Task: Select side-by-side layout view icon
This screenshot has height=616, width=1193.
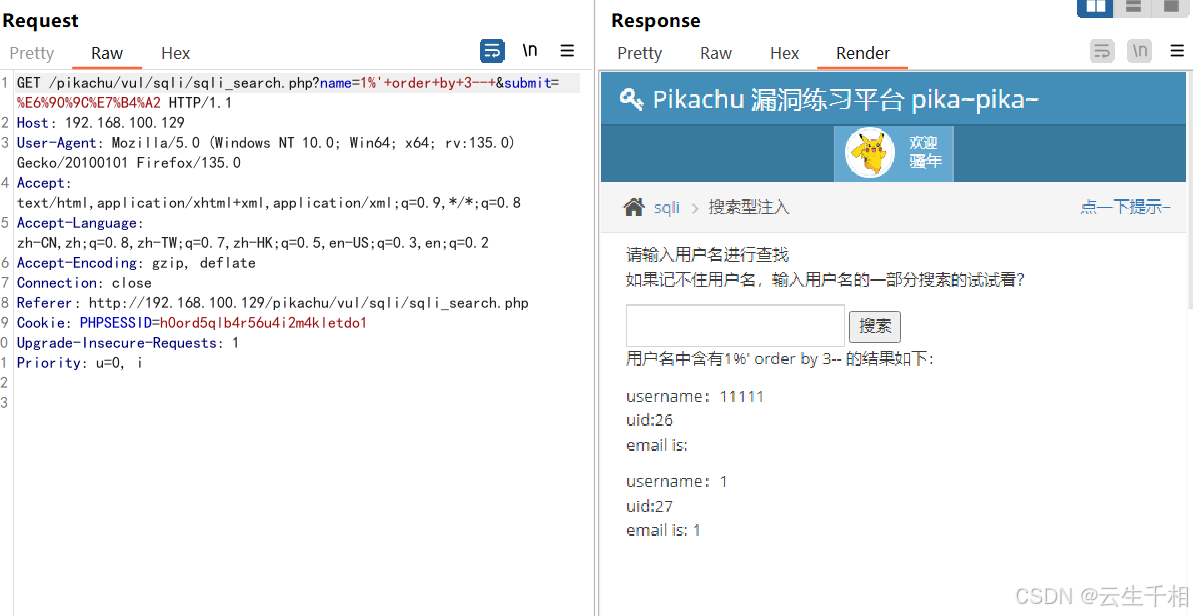Action: click(1095, 7)
